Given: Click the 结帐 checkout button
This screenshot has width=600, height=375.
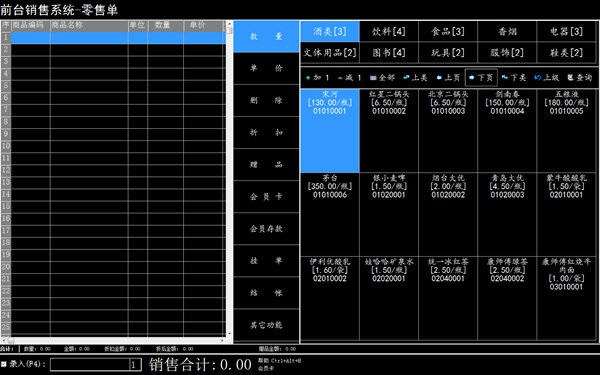Looking at the screenshot, I should pyautogui.click(x=266, y=293).
